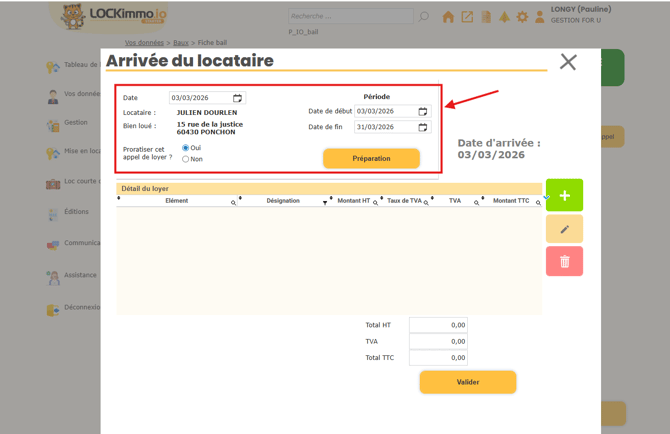Click the red trash delete button
The height and width of the screenshot is (434, 670).
click(x=564, y=262)
